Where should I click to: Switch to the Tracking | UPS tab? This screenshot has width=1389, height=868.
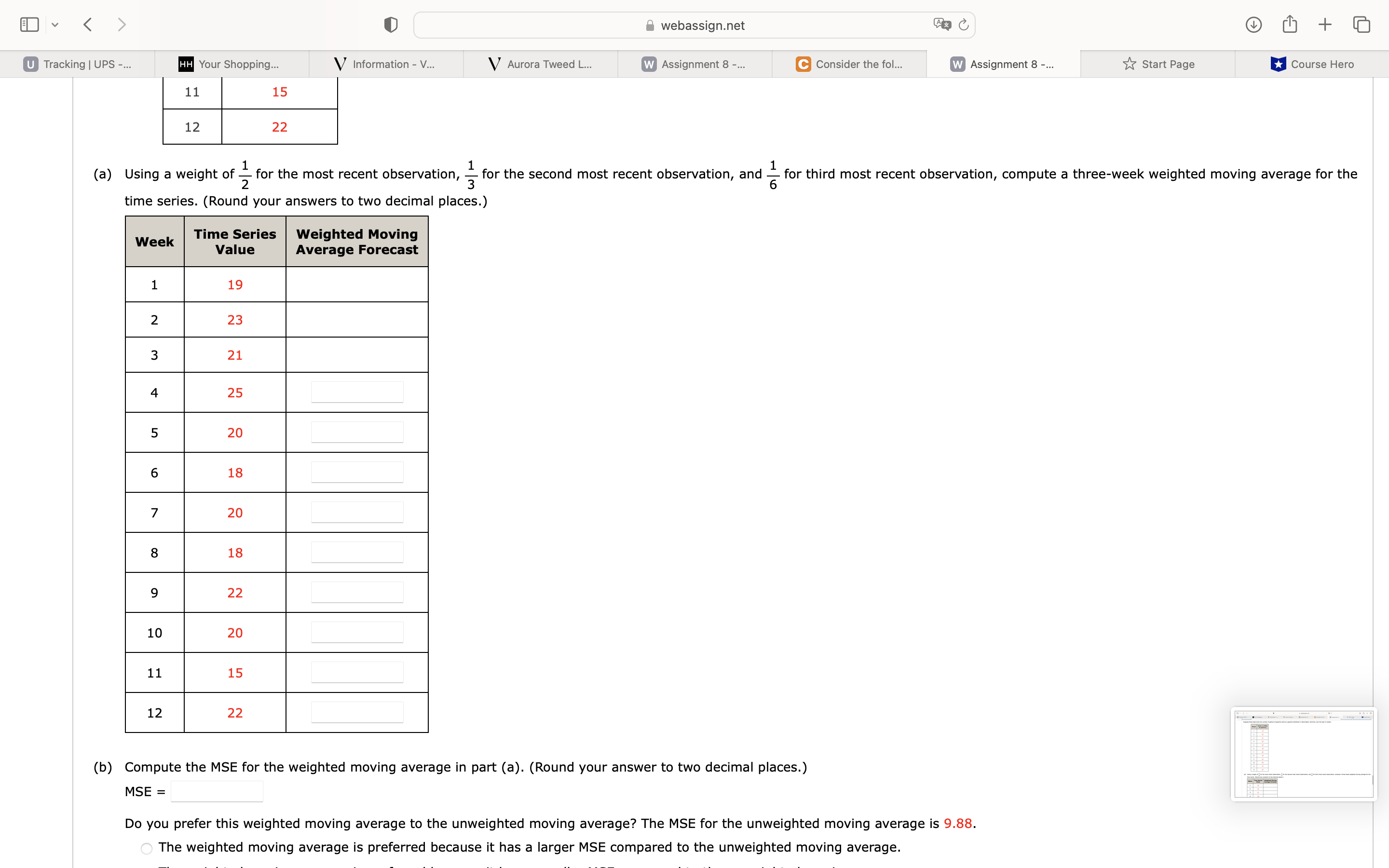point(78,64)
